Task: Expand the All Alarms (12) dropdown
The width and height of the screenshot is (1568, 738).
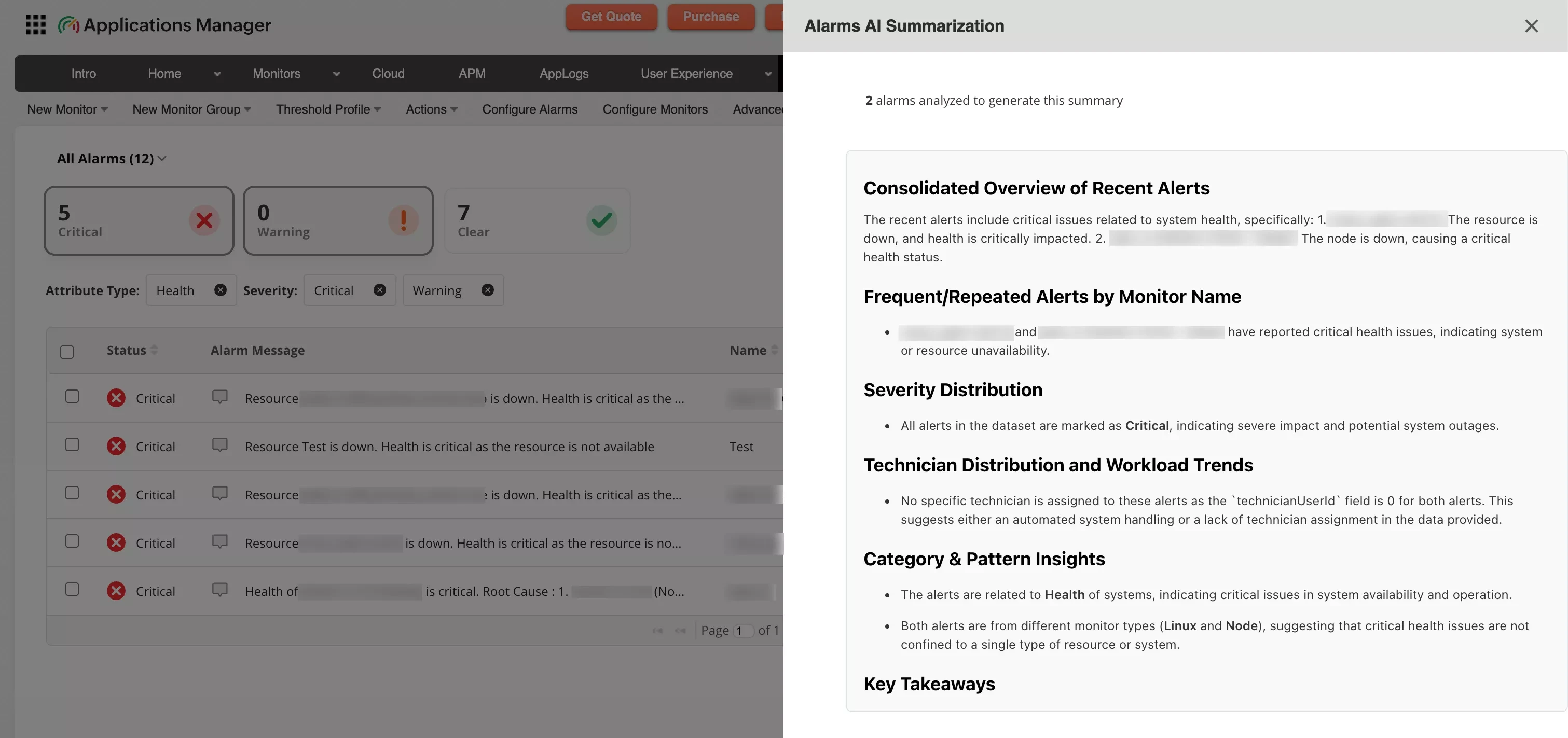Action: point(162,158)
